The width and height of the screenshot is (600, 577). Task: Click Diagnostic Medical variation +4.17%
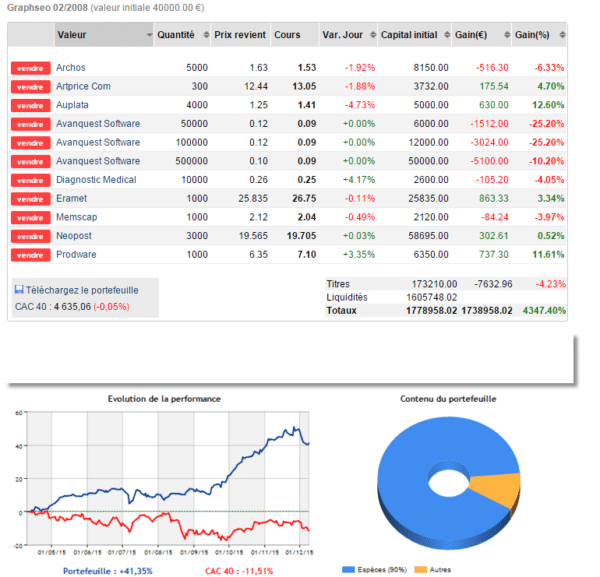pos(359,180)
